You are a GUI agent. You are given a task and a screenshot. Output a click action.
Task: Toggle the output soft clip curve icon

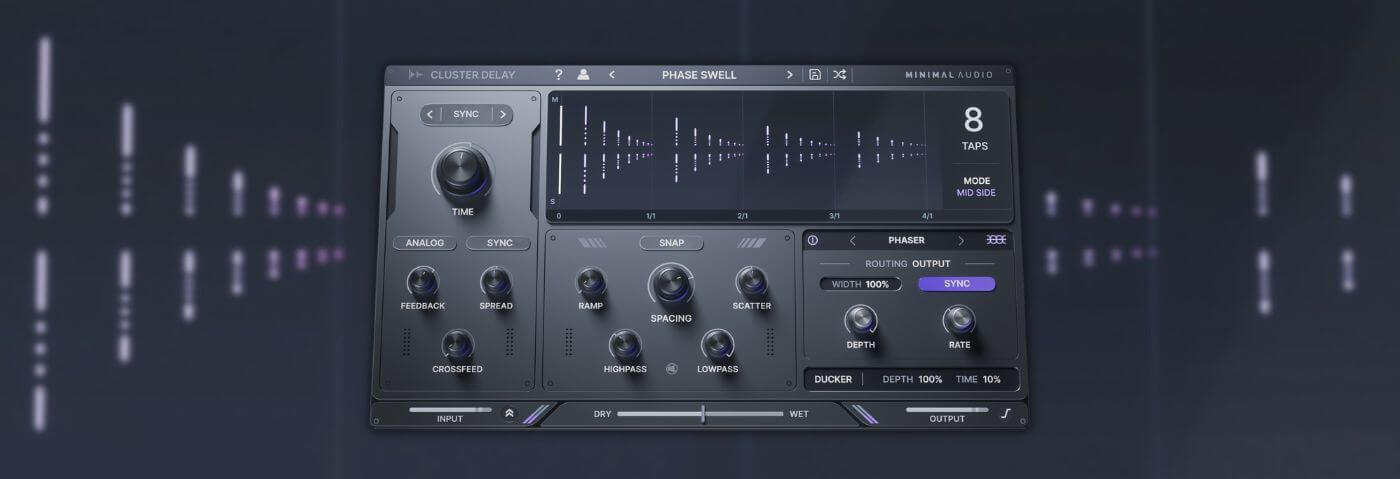click(1006, 413)
